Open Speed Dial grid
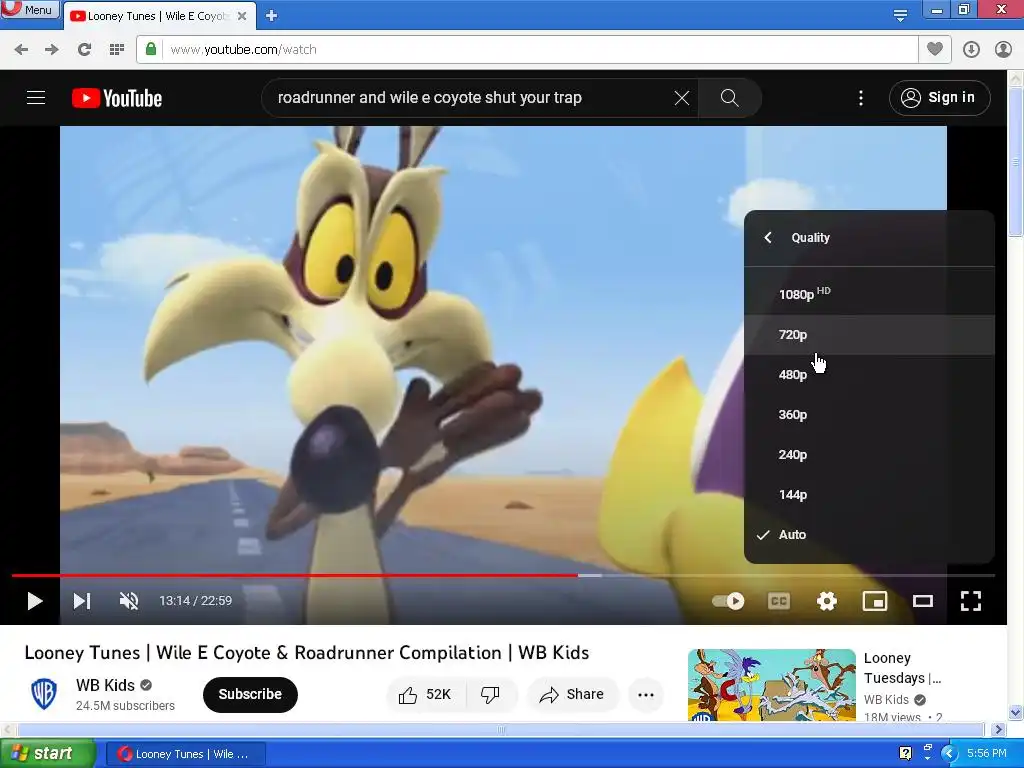Screen dimensions: 1024x768 point(117,50)
